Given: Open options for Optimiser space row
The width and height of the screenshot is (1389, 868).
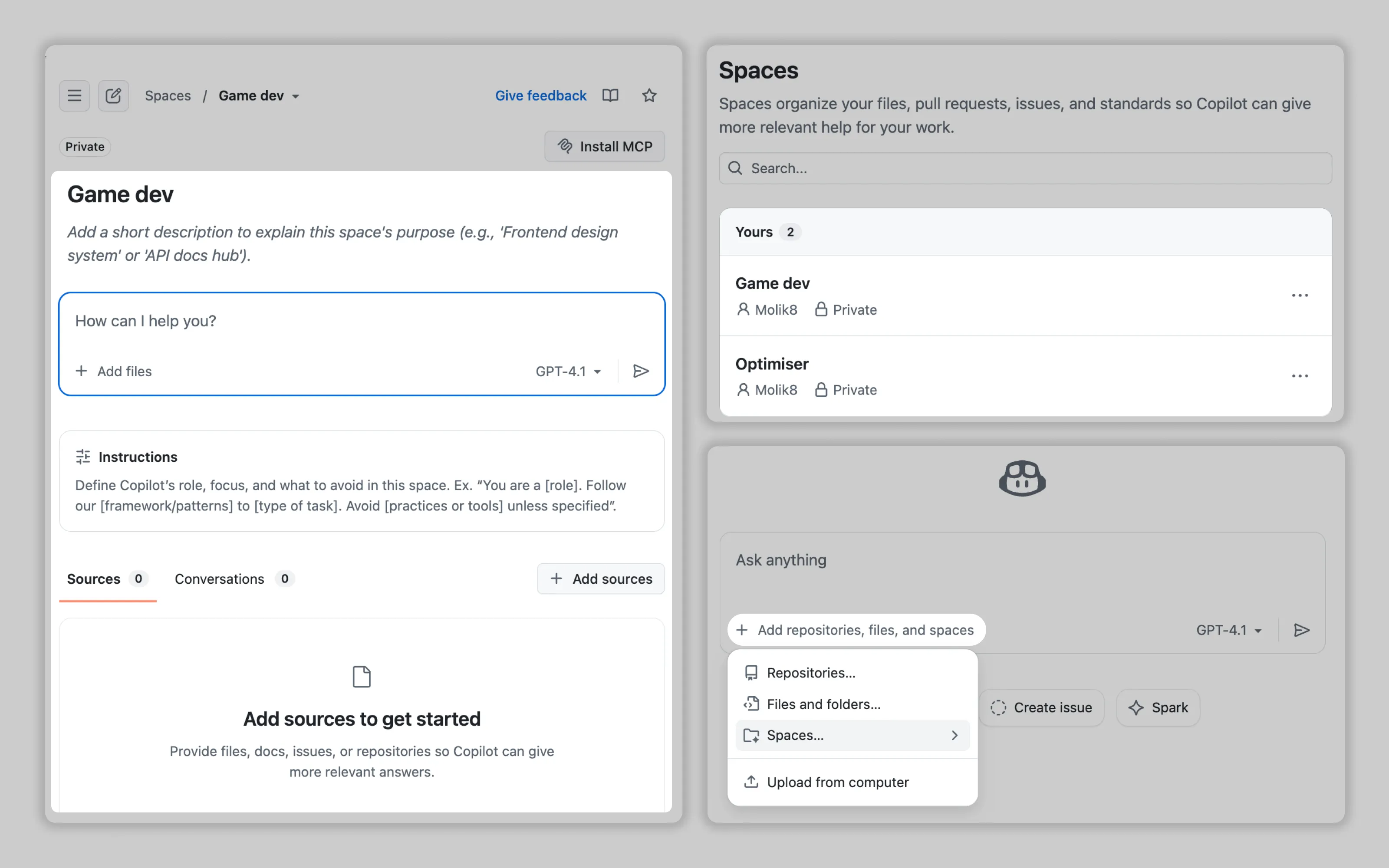Looking at the screenshot, I should [x=1300, y=376].
